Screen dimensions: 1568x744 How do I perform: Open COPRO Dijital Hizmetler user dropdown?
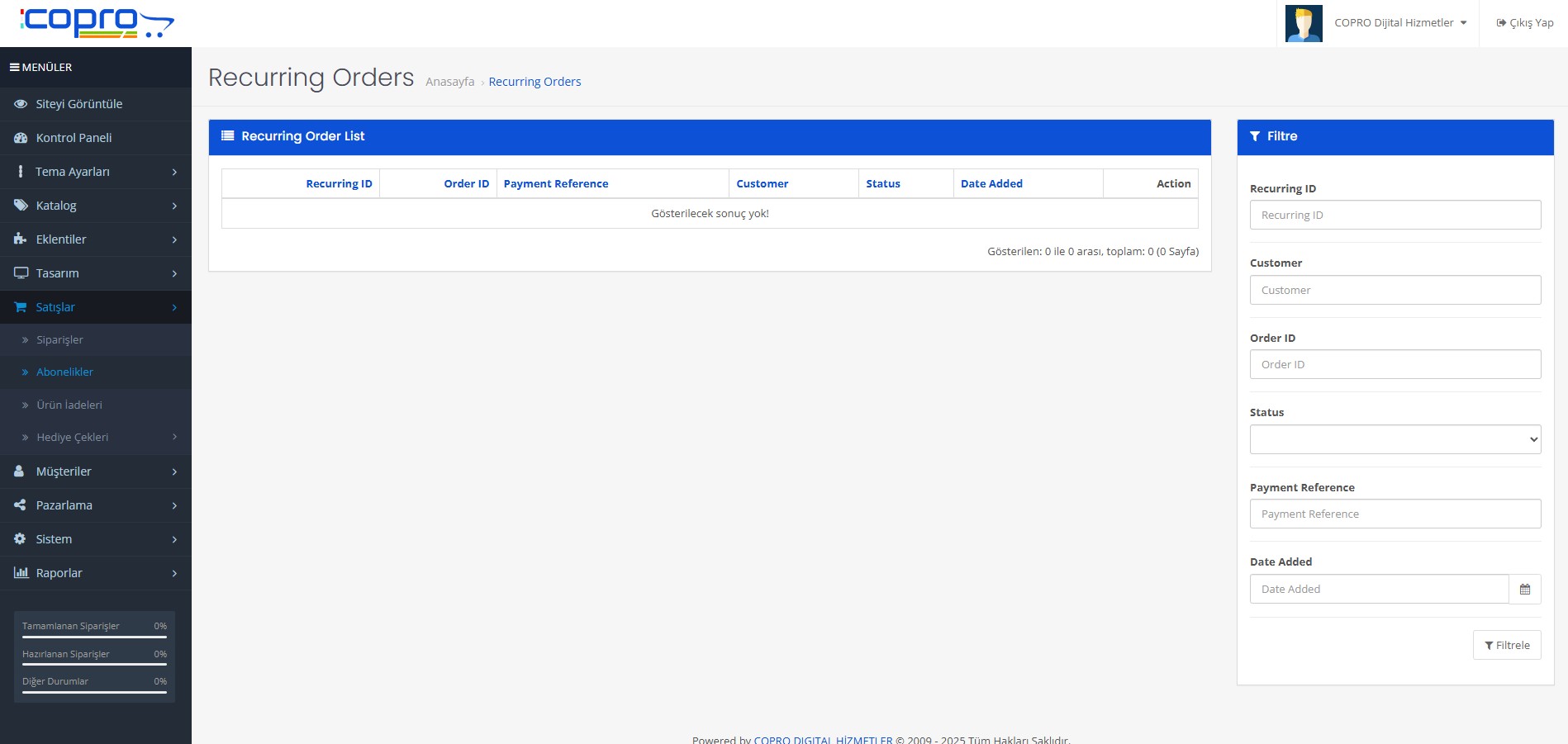tap(1399, 23)
